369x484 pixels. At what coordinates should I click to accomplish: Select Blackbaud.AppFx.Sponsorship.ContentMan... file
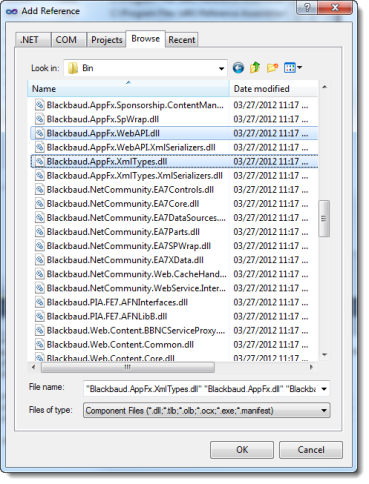[135, 105]
